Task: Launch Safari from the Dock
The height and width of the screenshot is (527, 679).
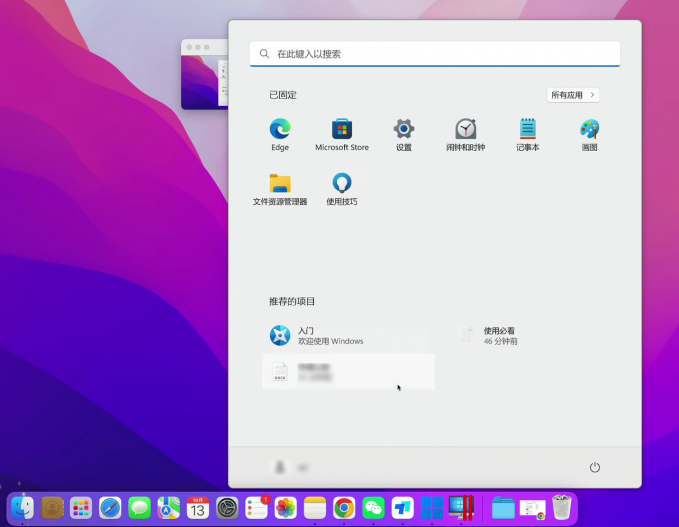Action: pos(110,508)
